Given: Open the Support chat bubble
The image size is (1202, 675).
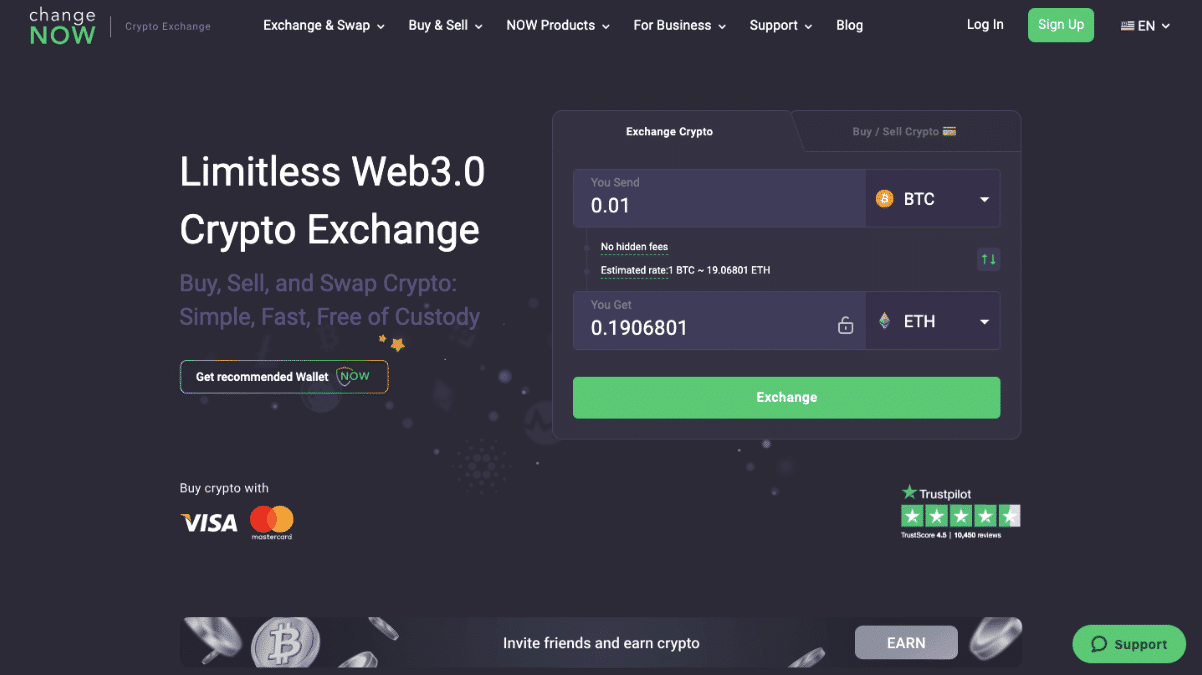Looking at the screenshot, I should point(1129,644).
